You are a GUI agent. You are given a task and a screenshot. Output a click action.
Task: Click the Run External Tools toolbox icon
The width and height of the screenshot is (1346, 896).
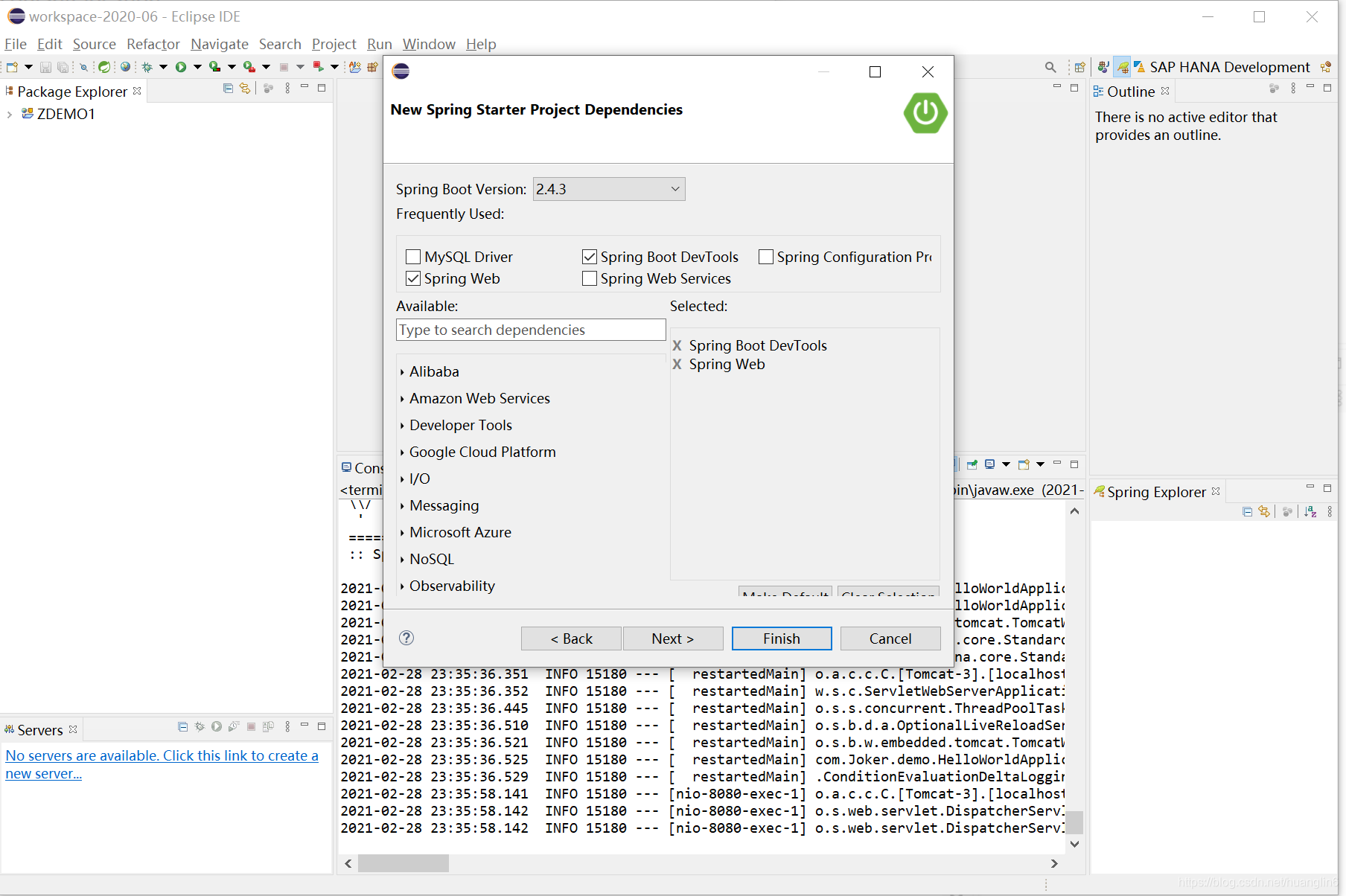249,67
